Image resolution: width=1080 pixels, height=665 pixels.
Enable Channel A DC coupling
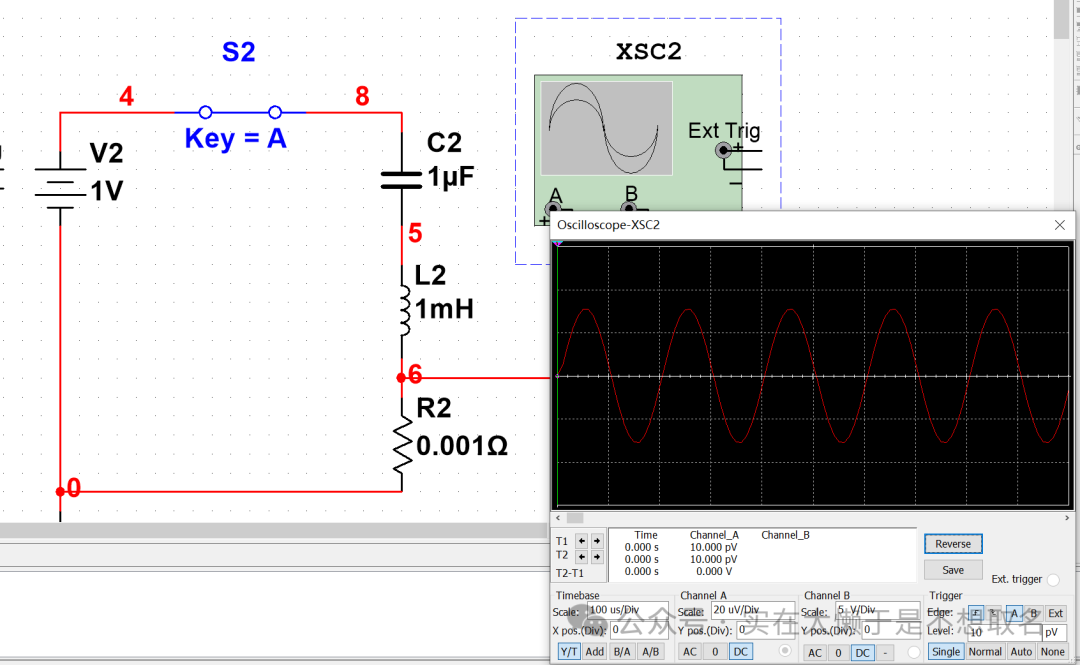click(740, 652)
